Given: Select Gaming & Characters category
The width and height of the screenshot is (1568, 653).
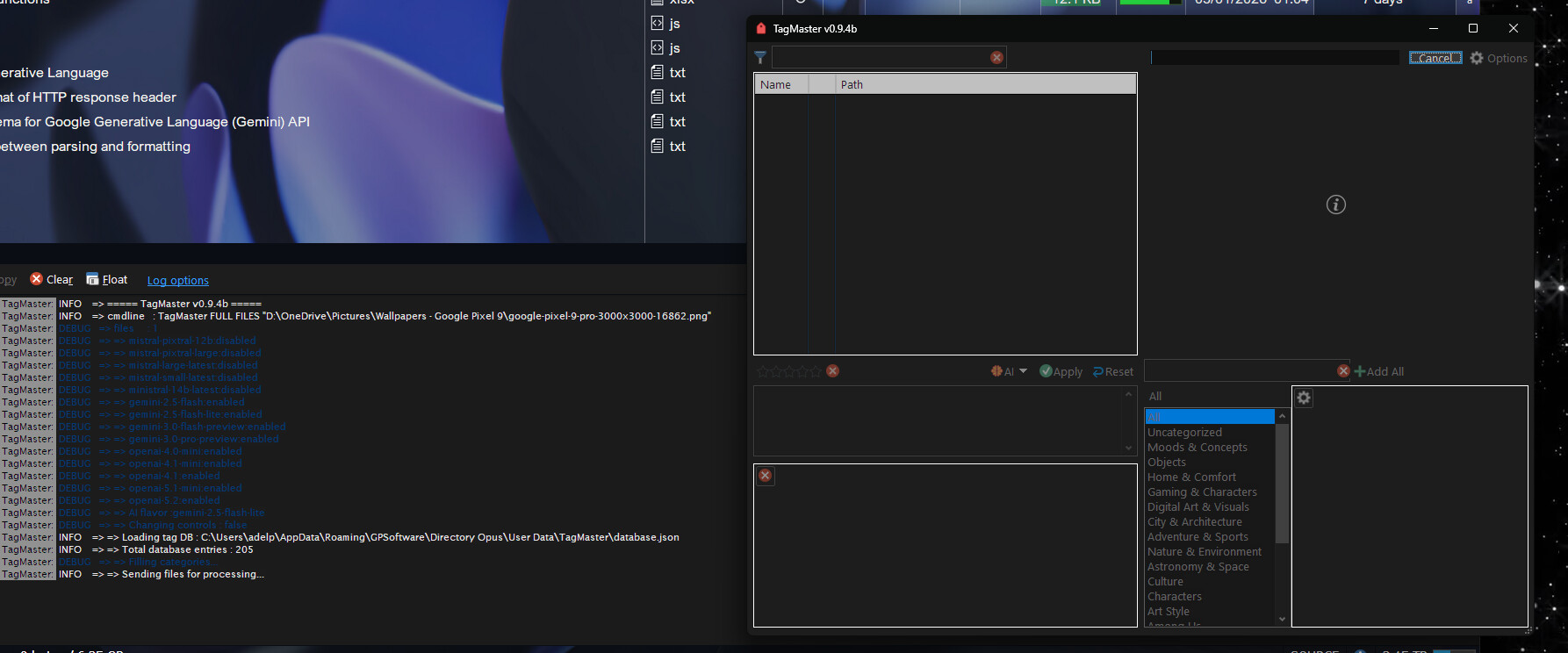Looking at the screenshot, I should coord(1202,492).
